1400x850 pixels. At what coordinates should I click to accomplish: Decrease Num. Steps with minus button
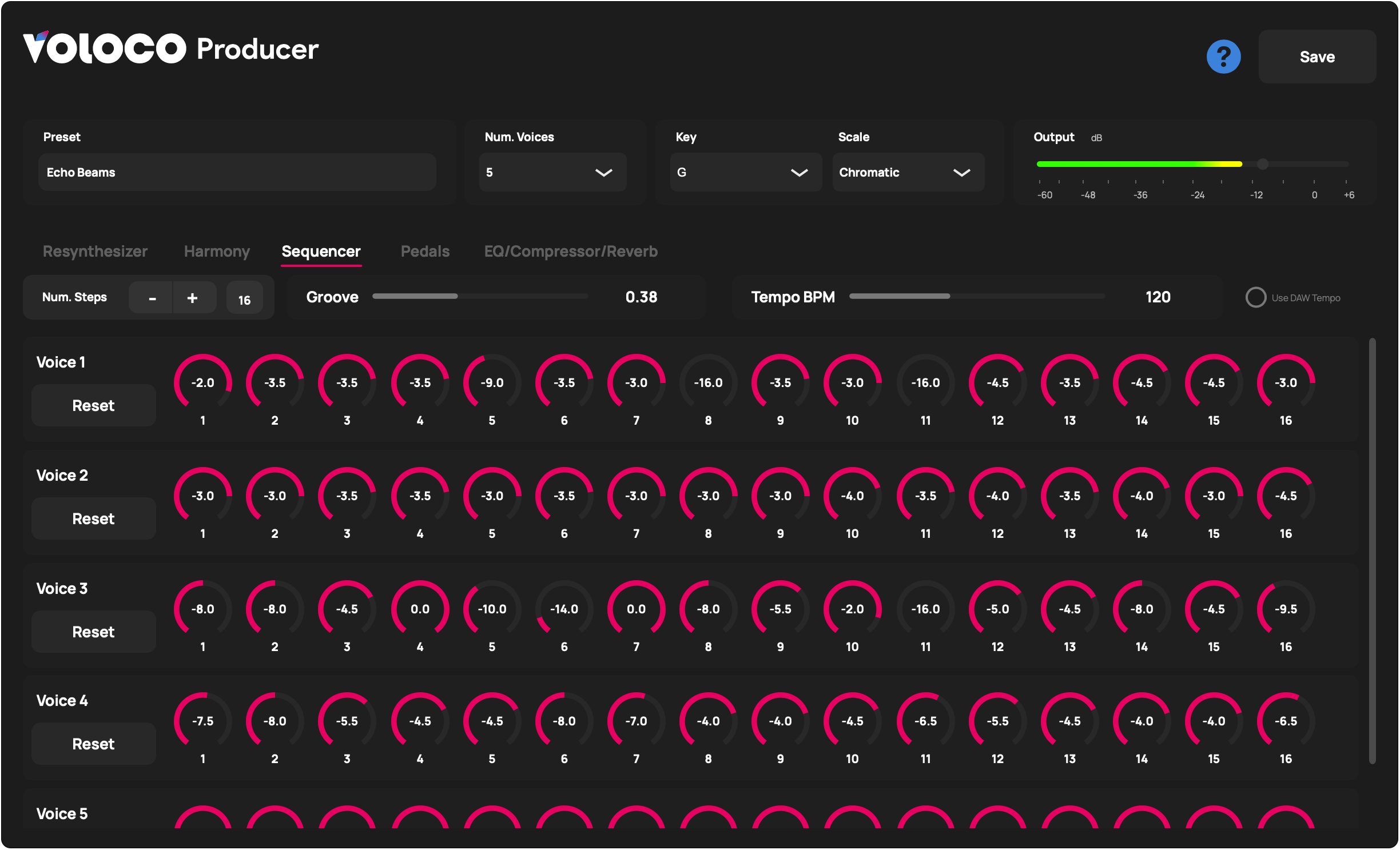click(151, 298)
